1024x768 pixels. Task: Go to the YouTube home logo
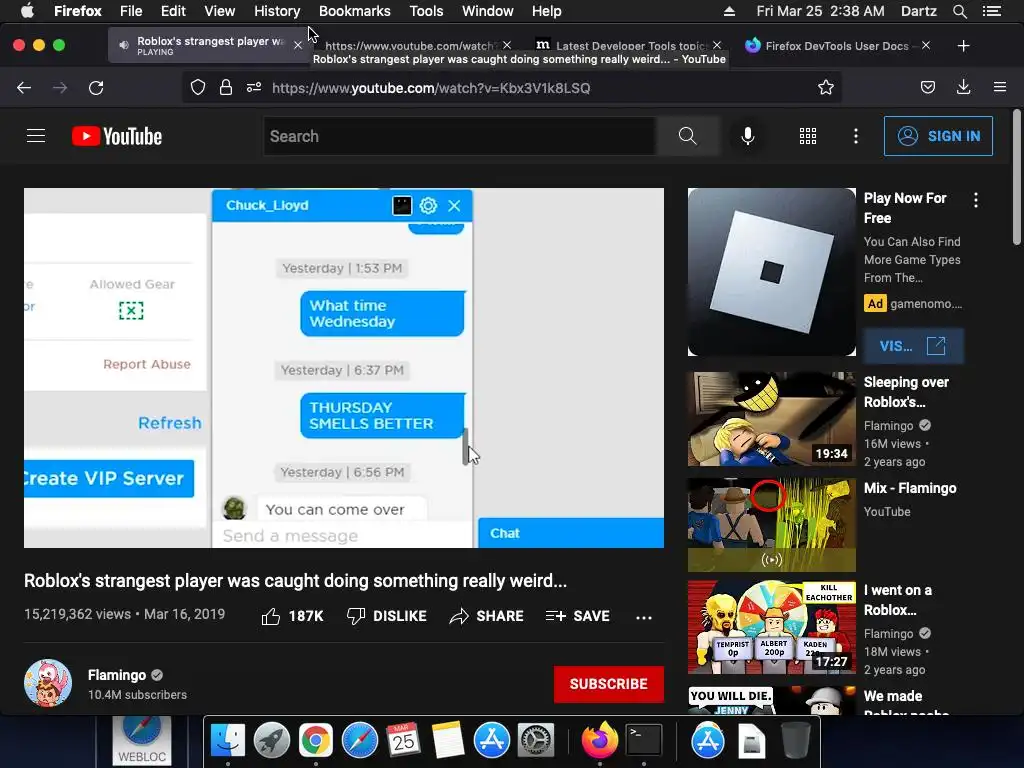pyautogui.click(x=117, y=136)
